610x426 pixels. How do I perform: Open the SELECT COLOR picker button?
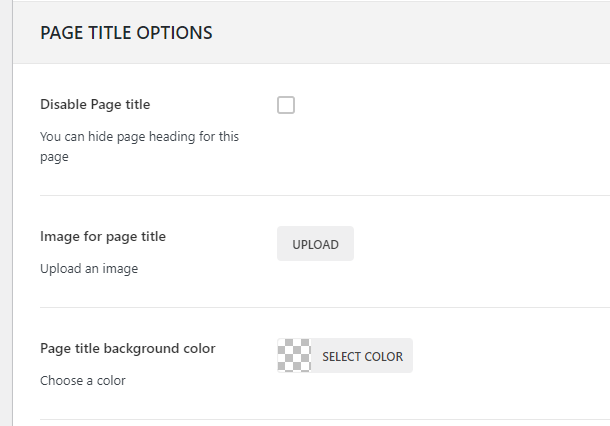point(362,356)
